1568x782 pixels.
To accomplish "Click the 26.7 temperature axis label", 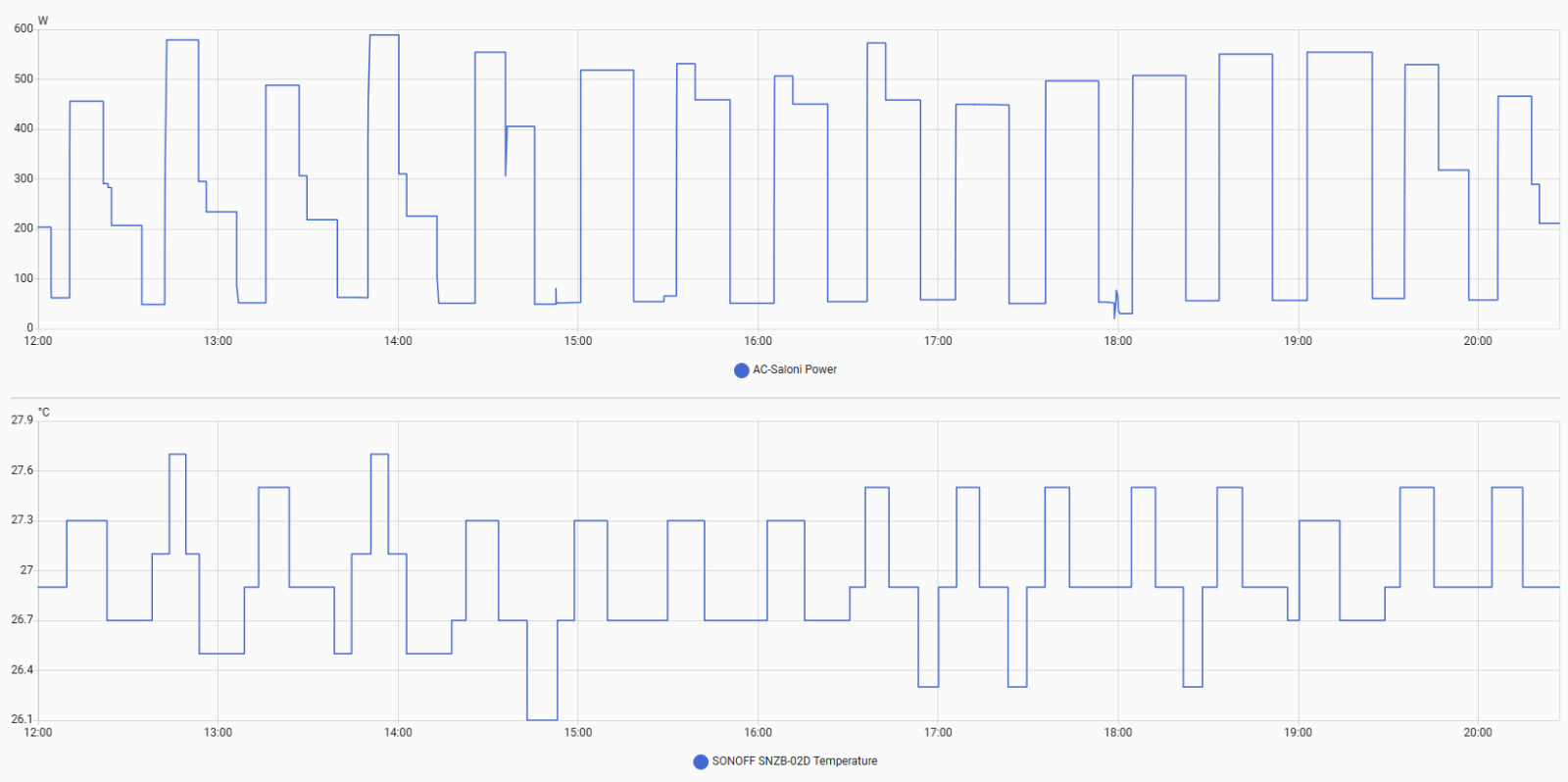I will point(22,619).
